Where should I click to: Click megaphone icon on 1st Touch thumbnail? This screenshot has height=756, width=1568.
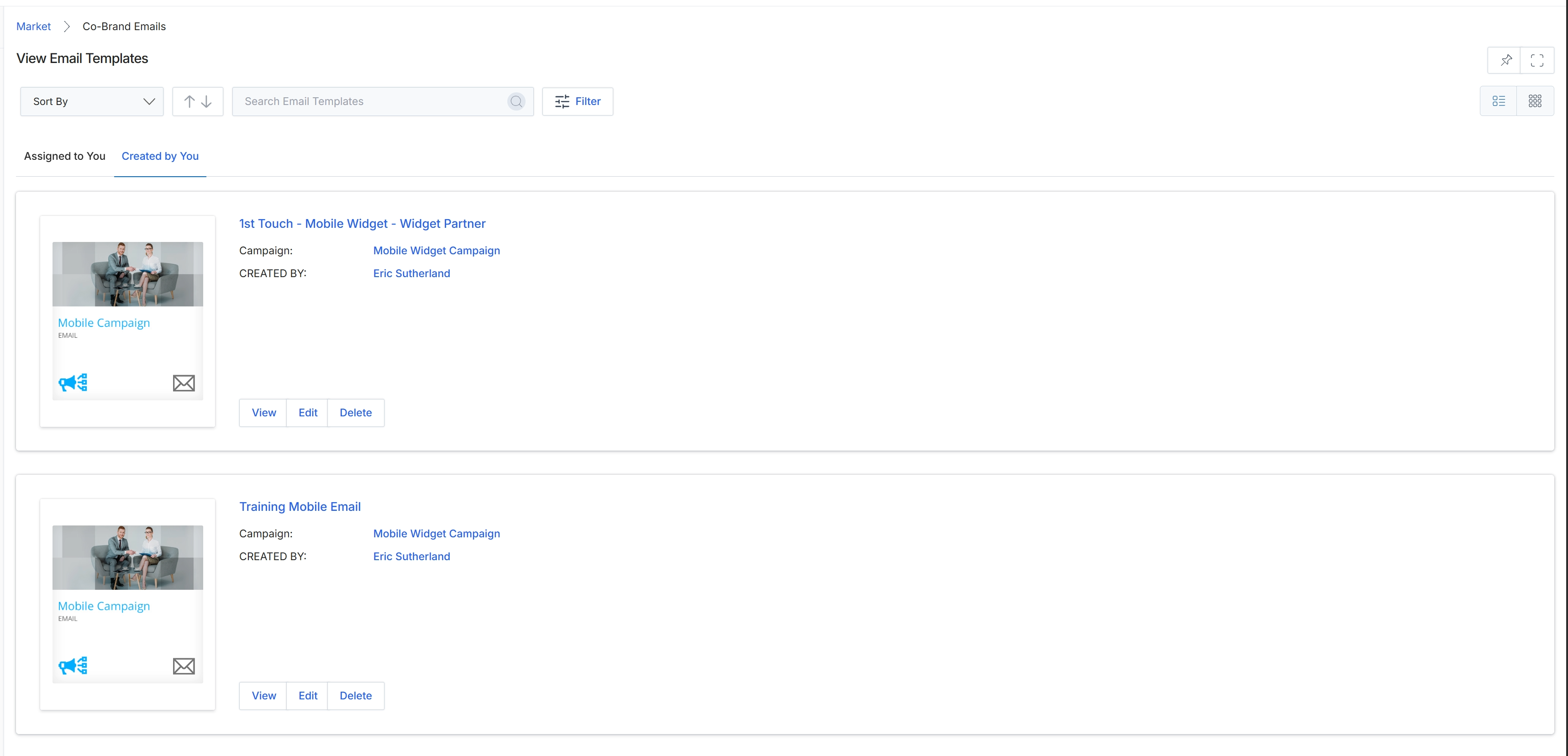(73, 382)
